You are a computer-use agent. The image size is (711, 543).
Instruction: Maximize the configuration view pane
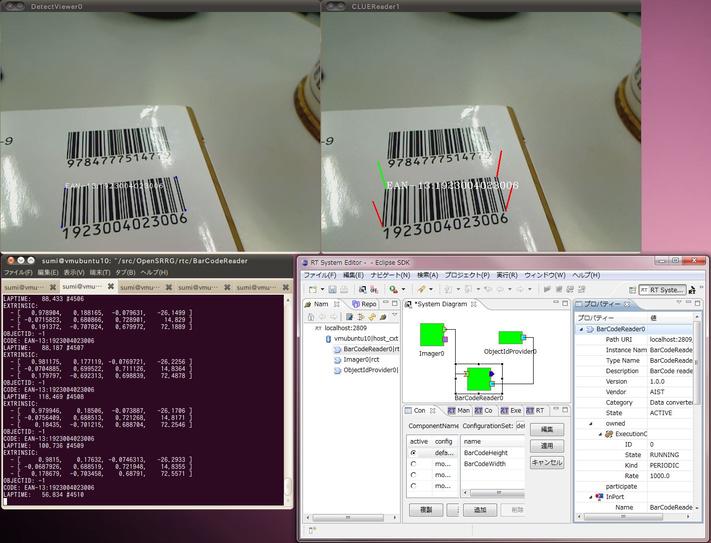(565, 409)
